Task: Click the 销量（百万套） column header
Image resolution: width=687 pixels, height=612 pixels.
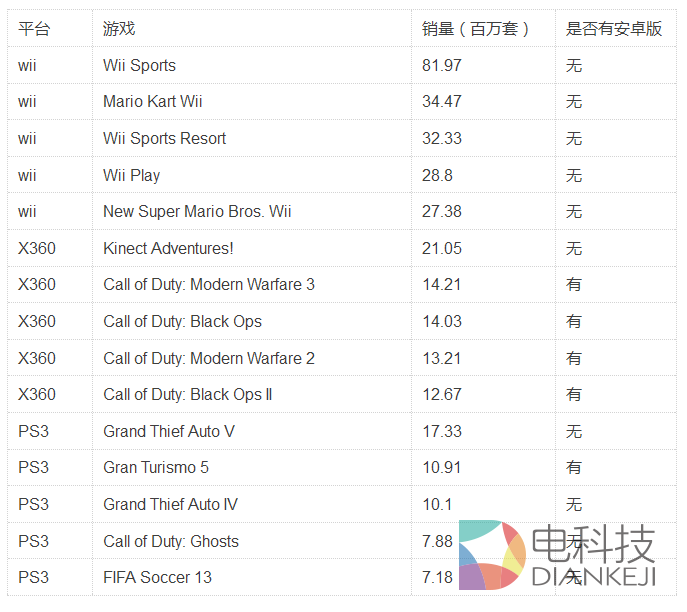Action: [x=475, y=29]
